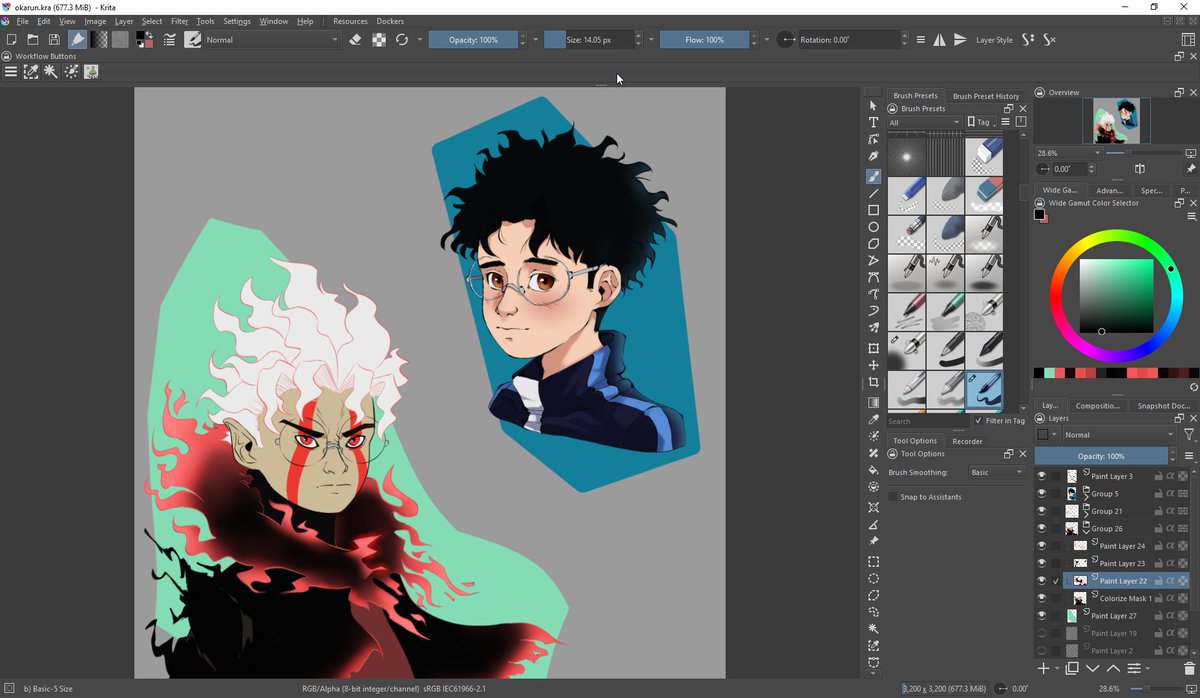
Task: Open the Filter menu
Action: point(179,21)
